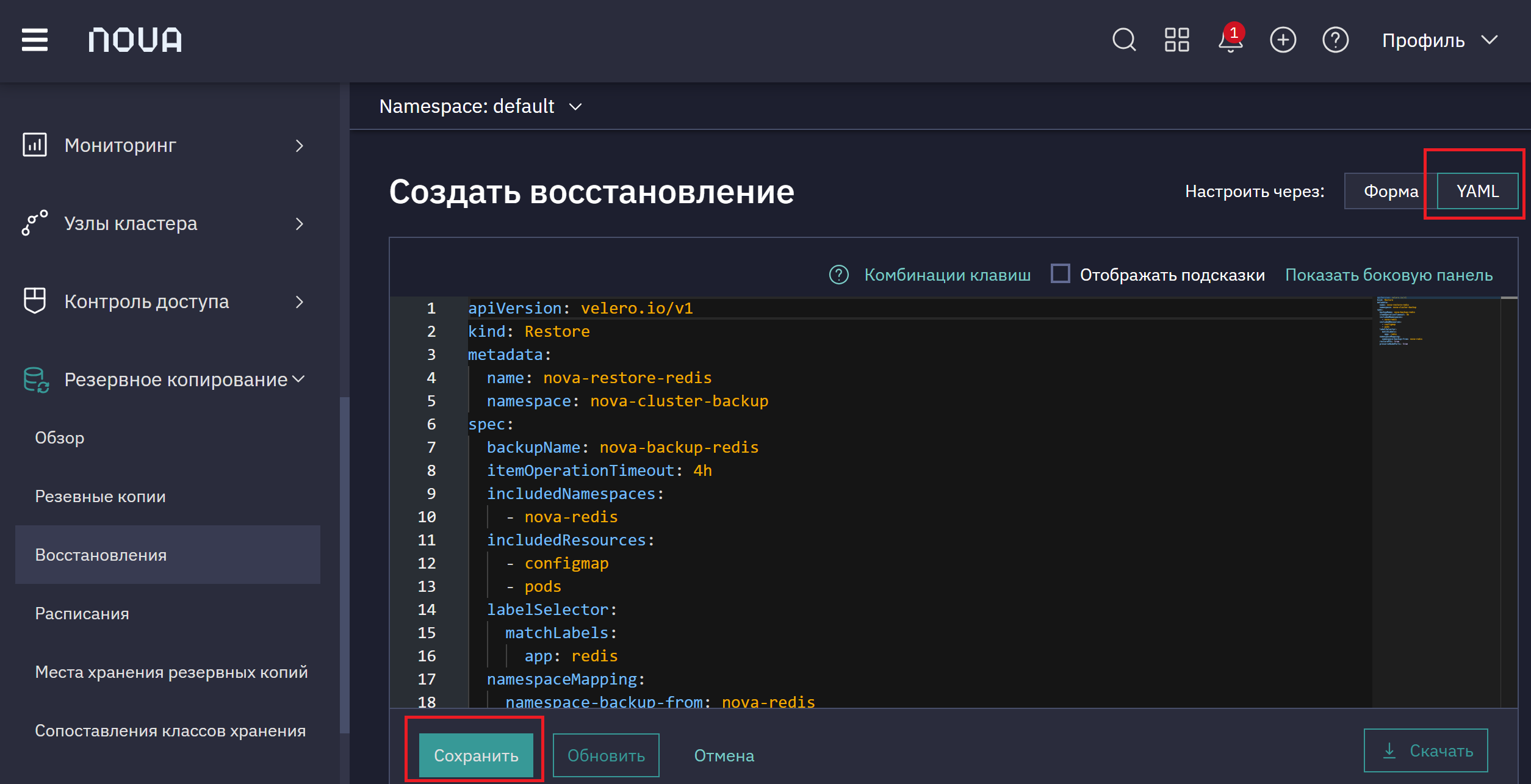The height and width of the screenshot is (784, 1531).
Task: Open the search magnifier icon
Action: (x=1123, y=40)
